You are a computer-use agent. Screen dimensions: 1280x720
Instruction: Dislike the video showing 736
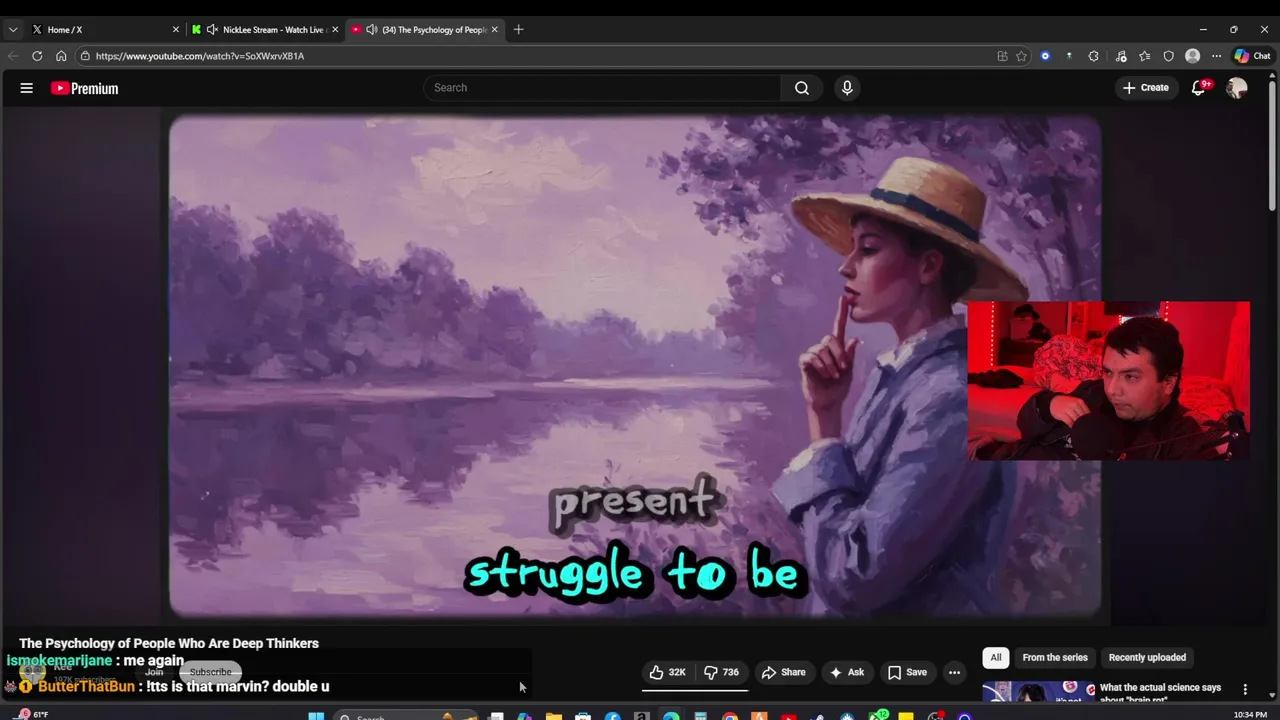click(721, 672)
